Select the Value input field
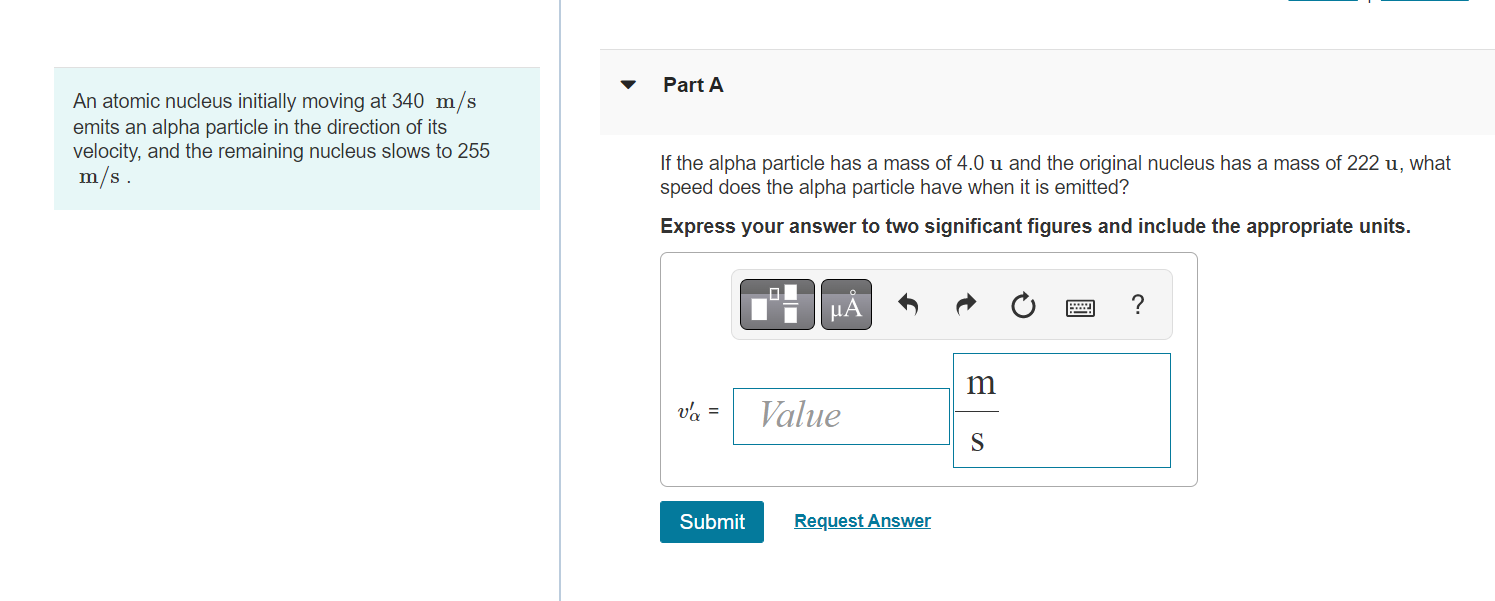Viewport: 1495px width, 601px height. [x=840, y=416]
